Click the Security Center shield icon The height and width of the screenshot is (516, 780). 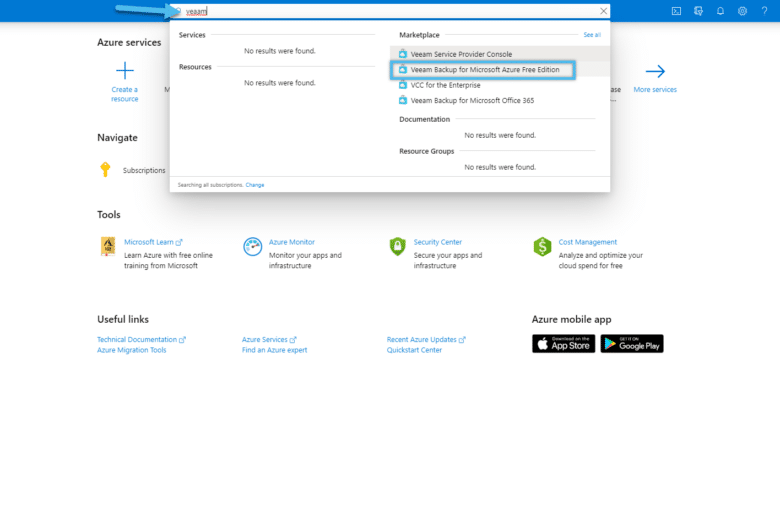(397, 246)
